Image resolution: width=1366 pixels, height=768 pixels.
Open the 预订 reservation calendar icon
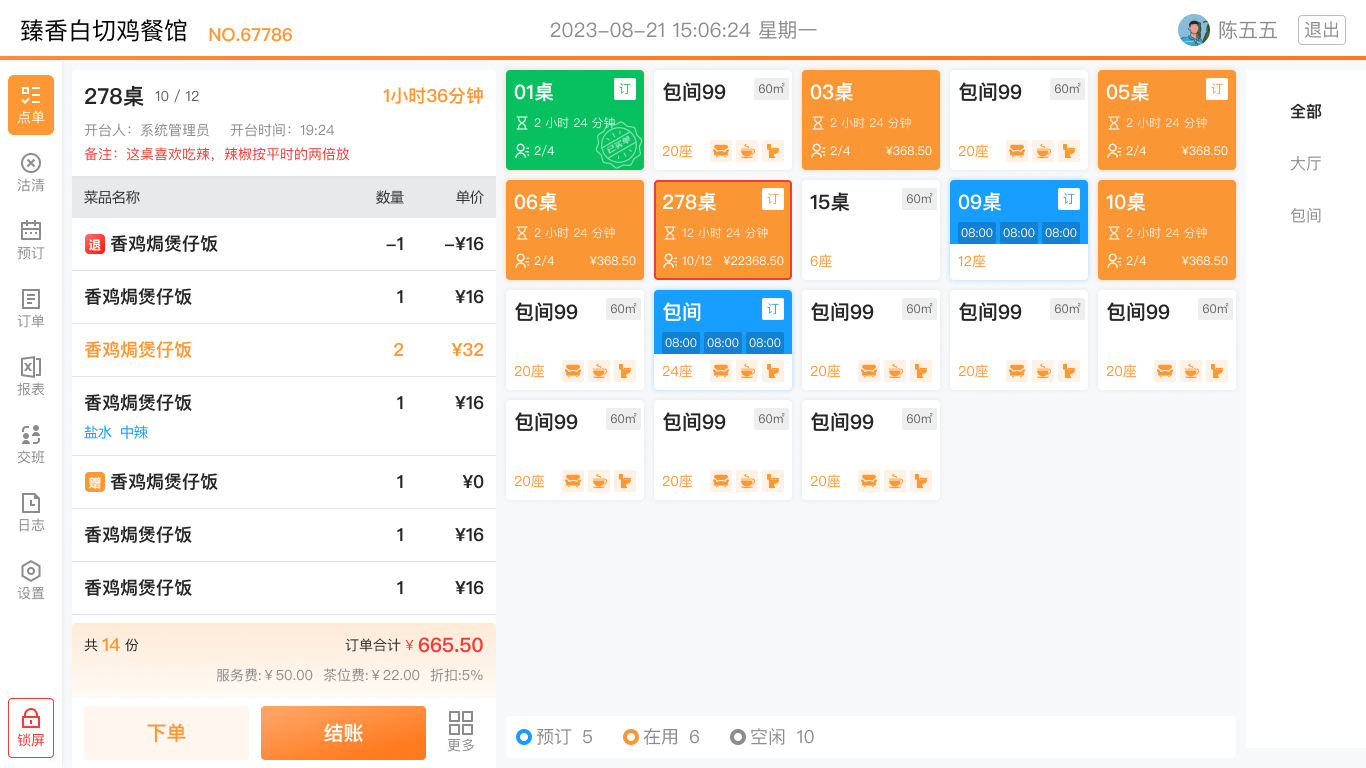pyautogui.click(x=31, y=232)
